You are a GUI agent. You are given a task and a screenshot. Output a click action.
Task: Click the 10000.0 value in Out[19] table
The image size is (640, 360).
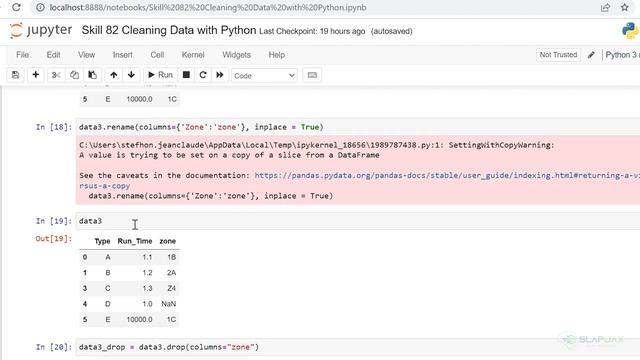pyautogui.click(x=139, y=319)
